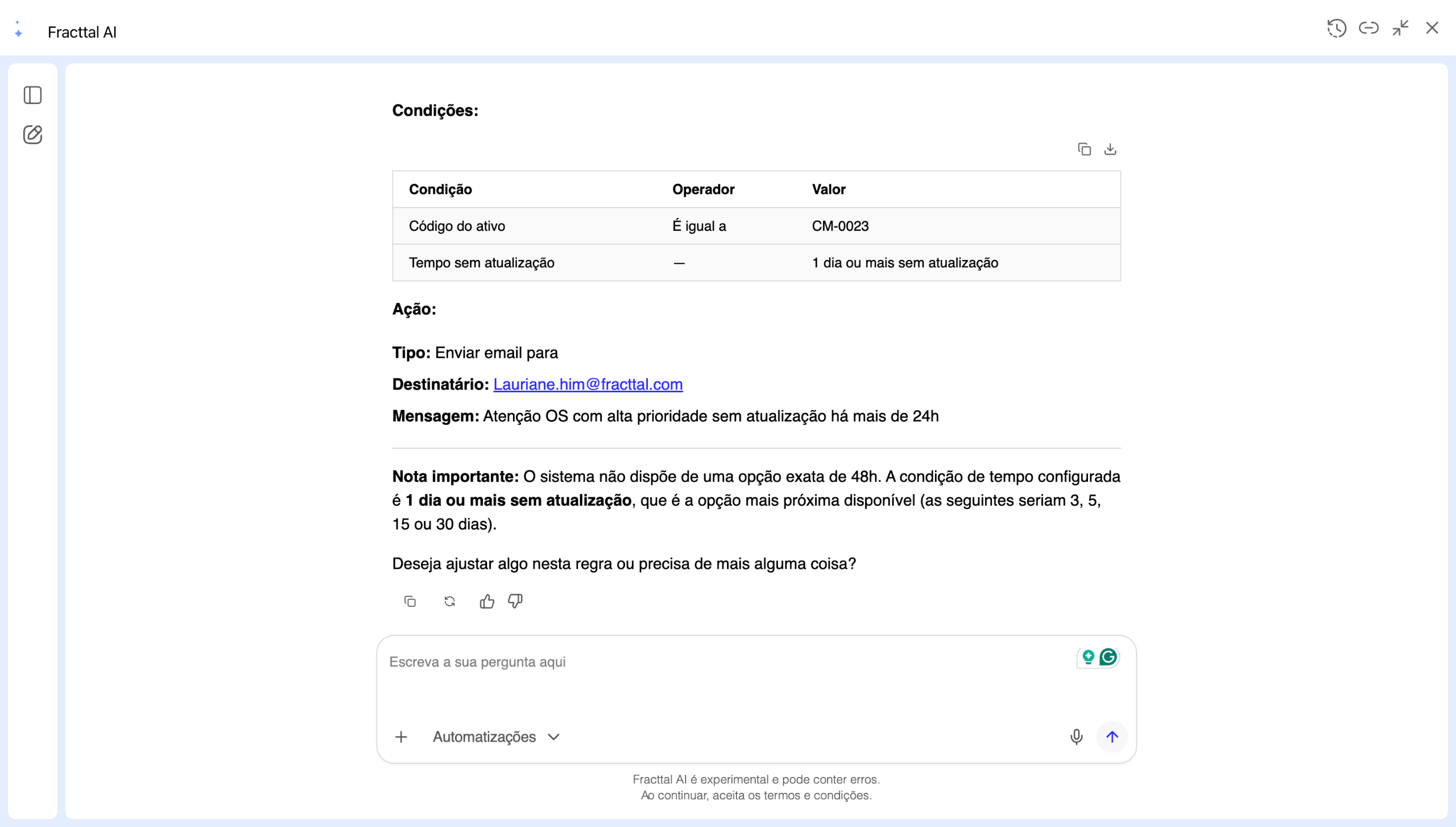Download the conditions table
The image size is (1456, 827).
coord(1110,149)
